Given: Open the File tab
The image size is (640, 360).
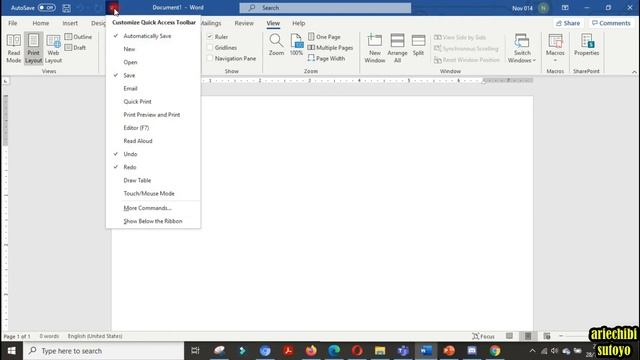Looking at the screenshot, I should pyautogui.click(x=13, y=23).
